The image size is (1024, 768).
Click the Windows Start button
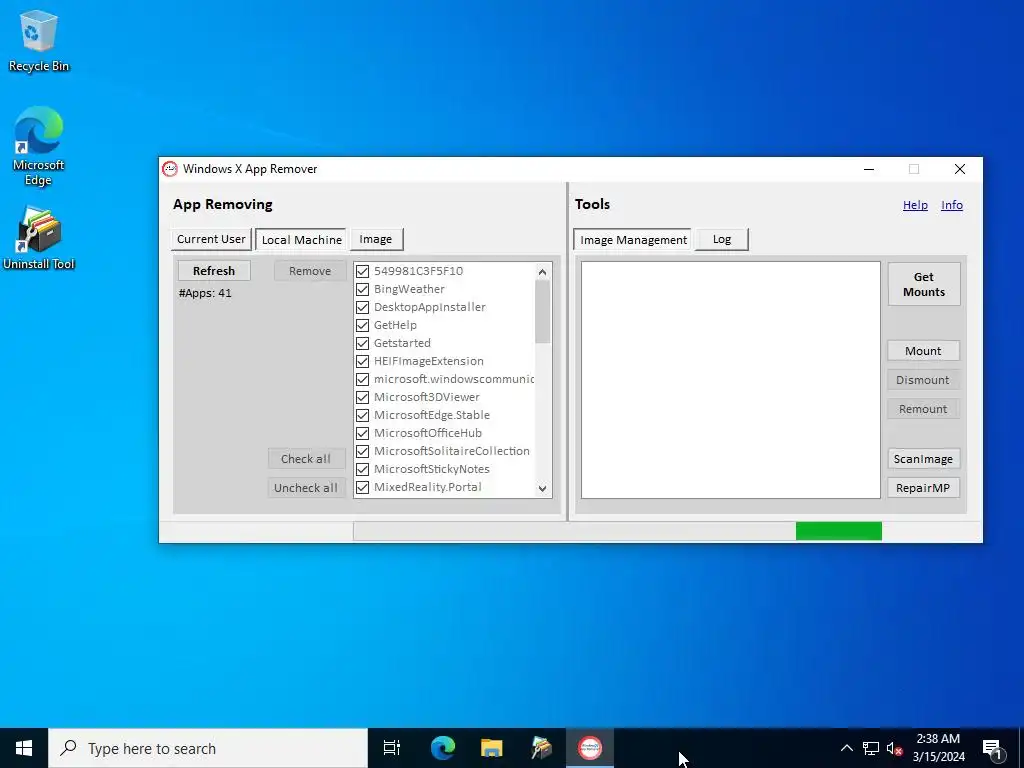point(24,748)
